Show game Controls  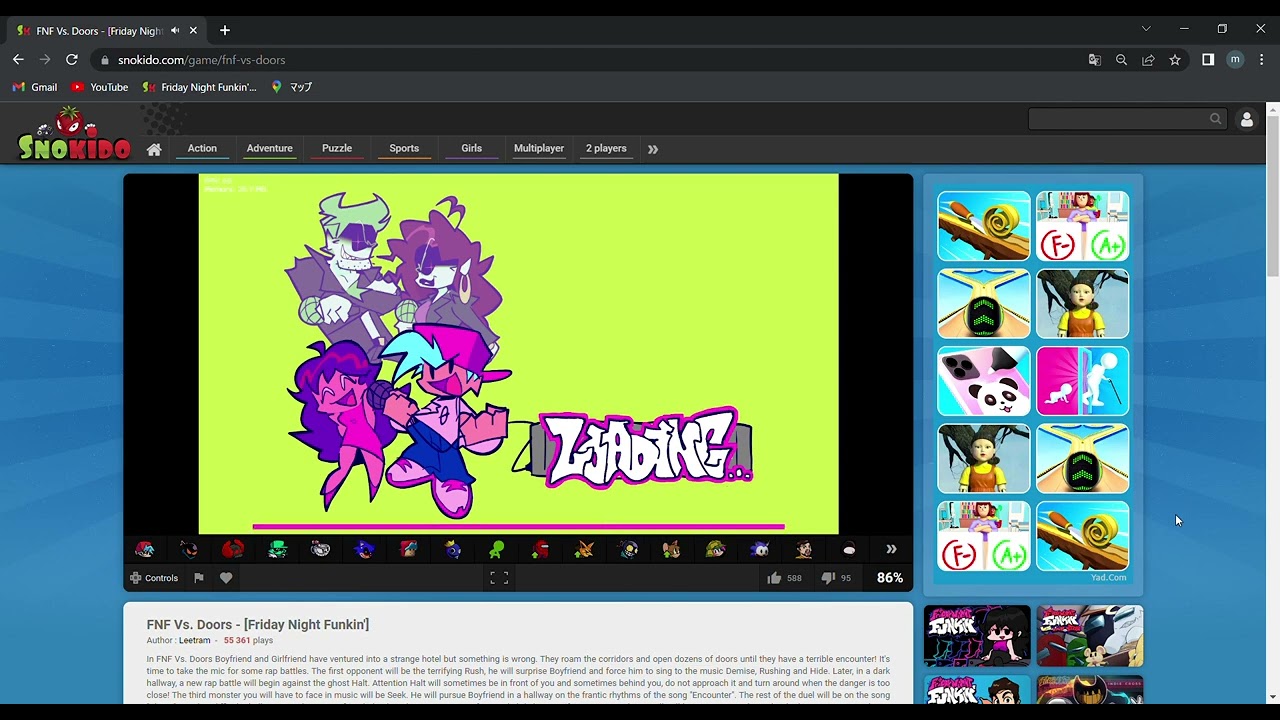[x=154, y=578]
